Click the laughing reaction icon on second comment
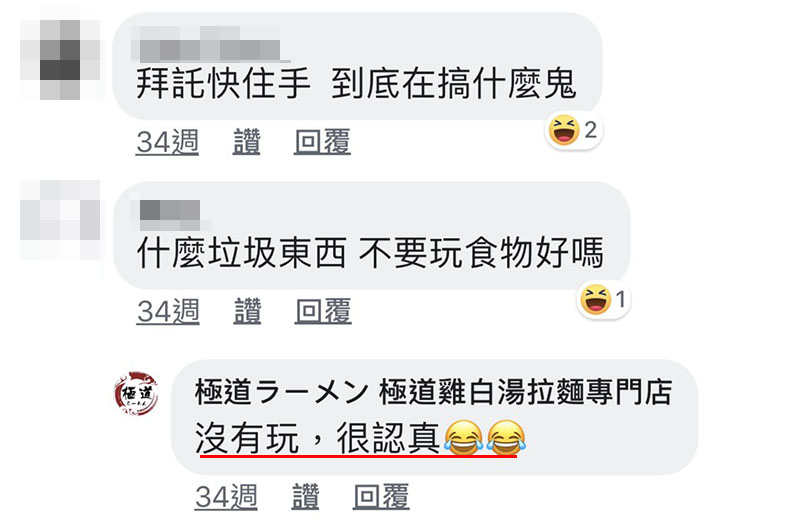Image resolution: width=800 pixels, height=520 pixels. tap(595, 300)
